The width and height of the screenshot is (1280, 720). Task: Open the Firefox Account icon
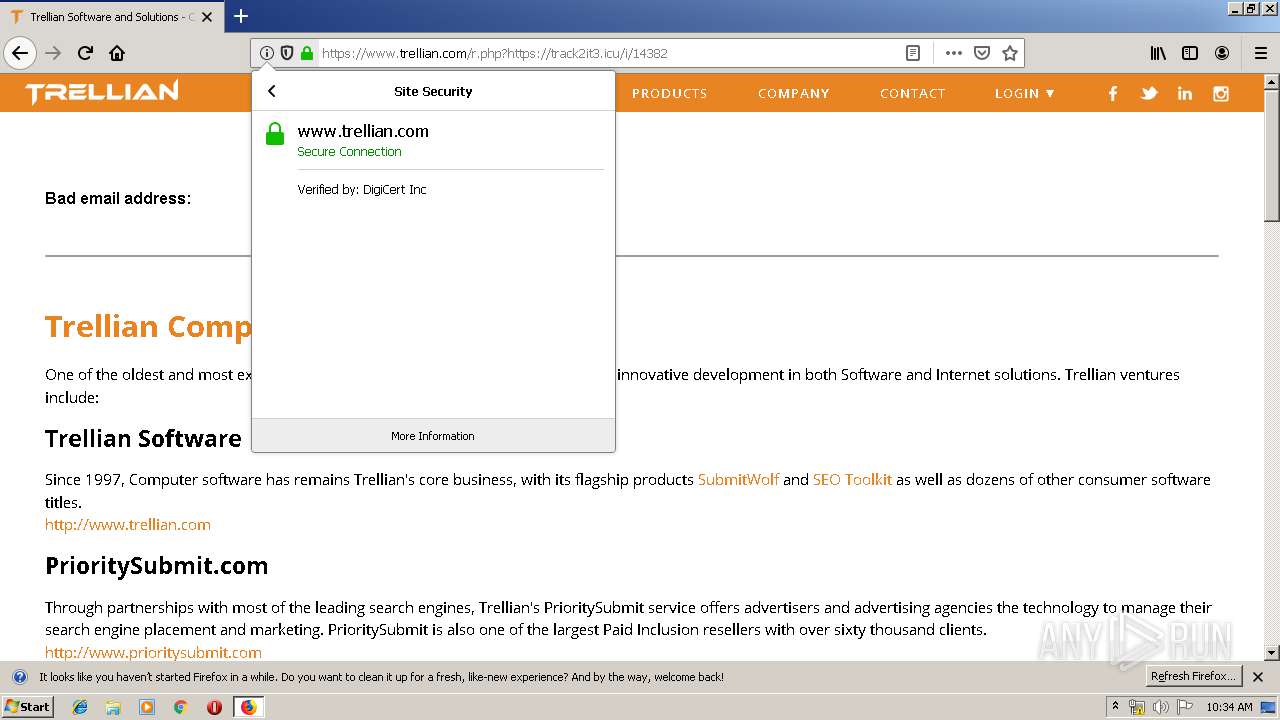1222,54
